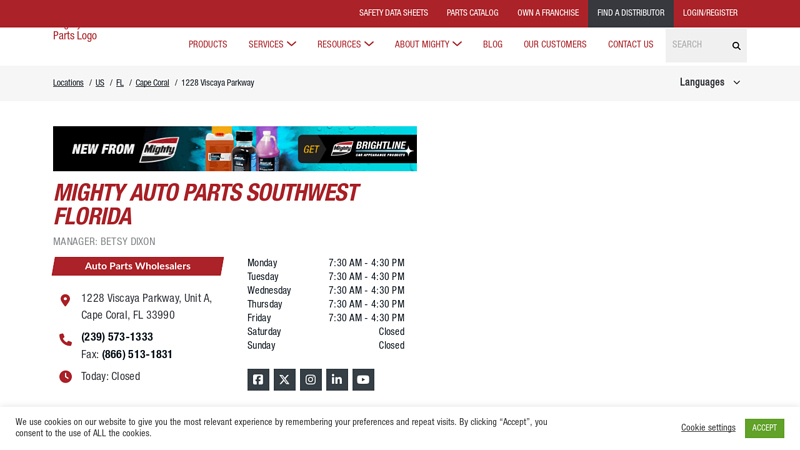Click the 1228 Viscaya Parkway address text
800x450 pixels.
click(x=146, y=307)
